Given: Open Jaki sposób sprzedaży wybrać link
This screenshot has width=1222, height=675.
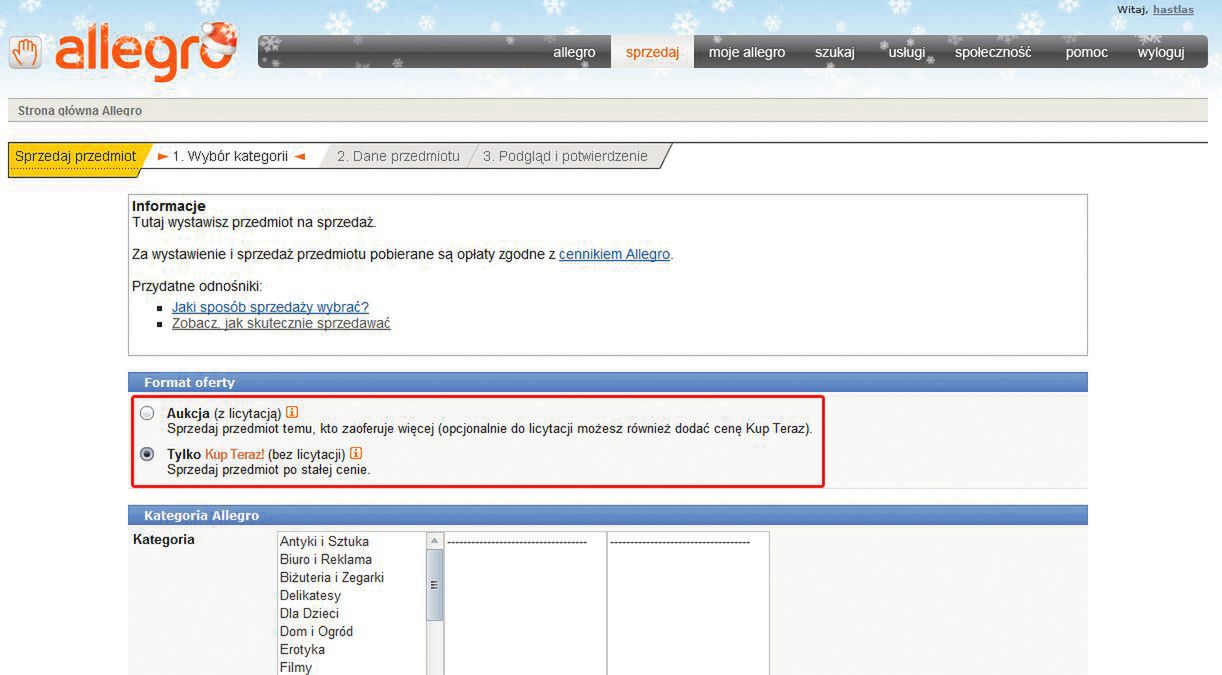Looking at the screenshot, I should [x=270, y=307].
